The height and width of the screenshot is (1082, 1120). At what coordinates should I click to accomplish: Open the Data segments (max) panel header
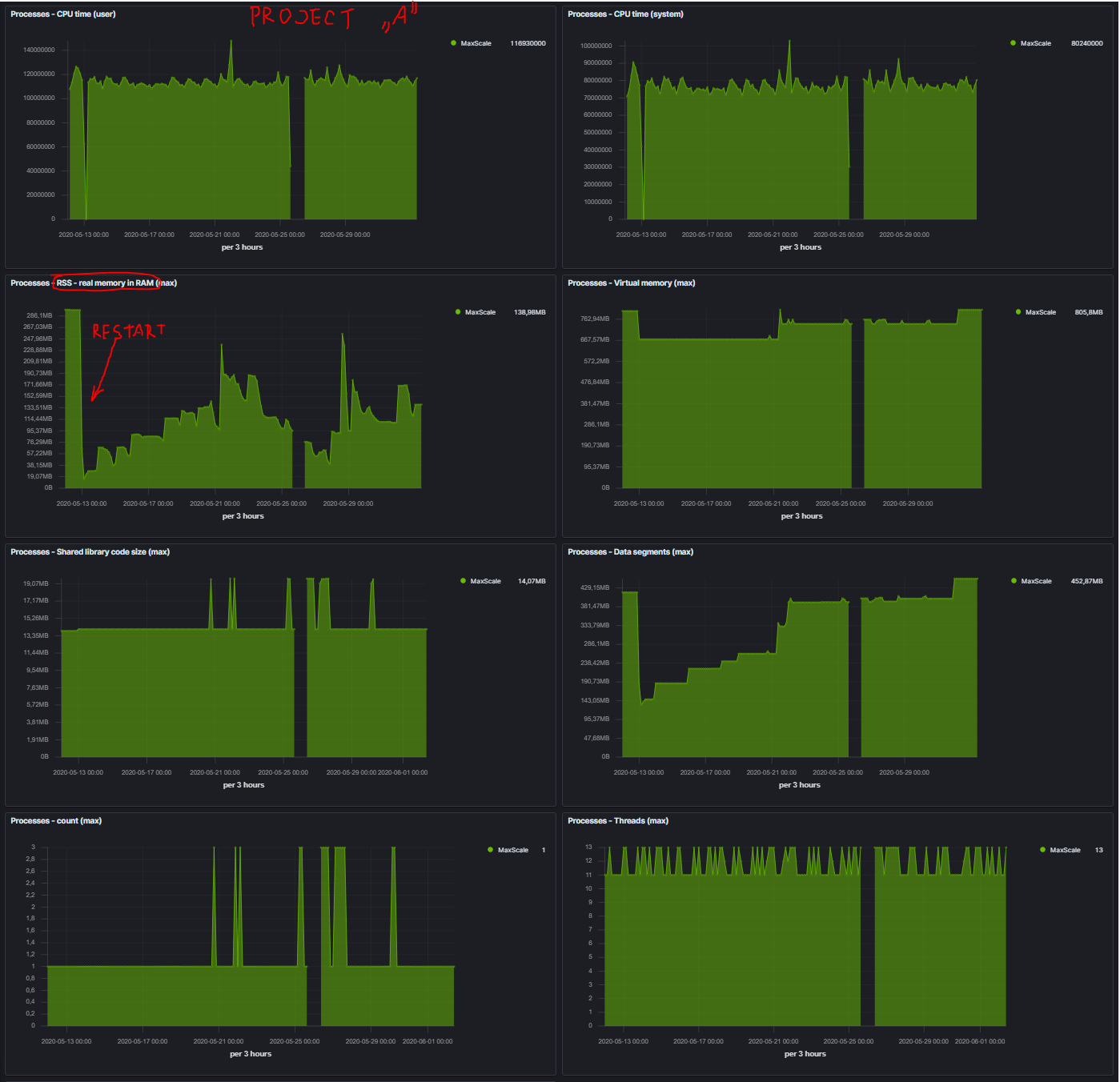pos(630,552)
